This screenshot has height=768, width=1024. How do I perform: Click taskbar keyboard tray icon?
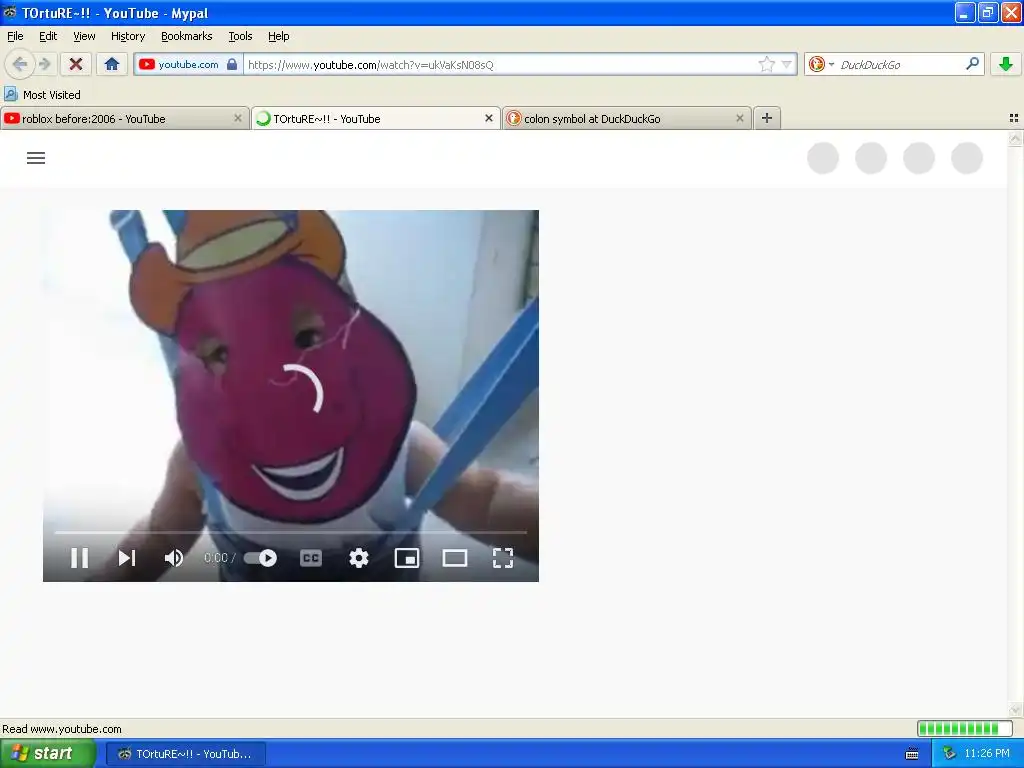(x=912, y=754)
